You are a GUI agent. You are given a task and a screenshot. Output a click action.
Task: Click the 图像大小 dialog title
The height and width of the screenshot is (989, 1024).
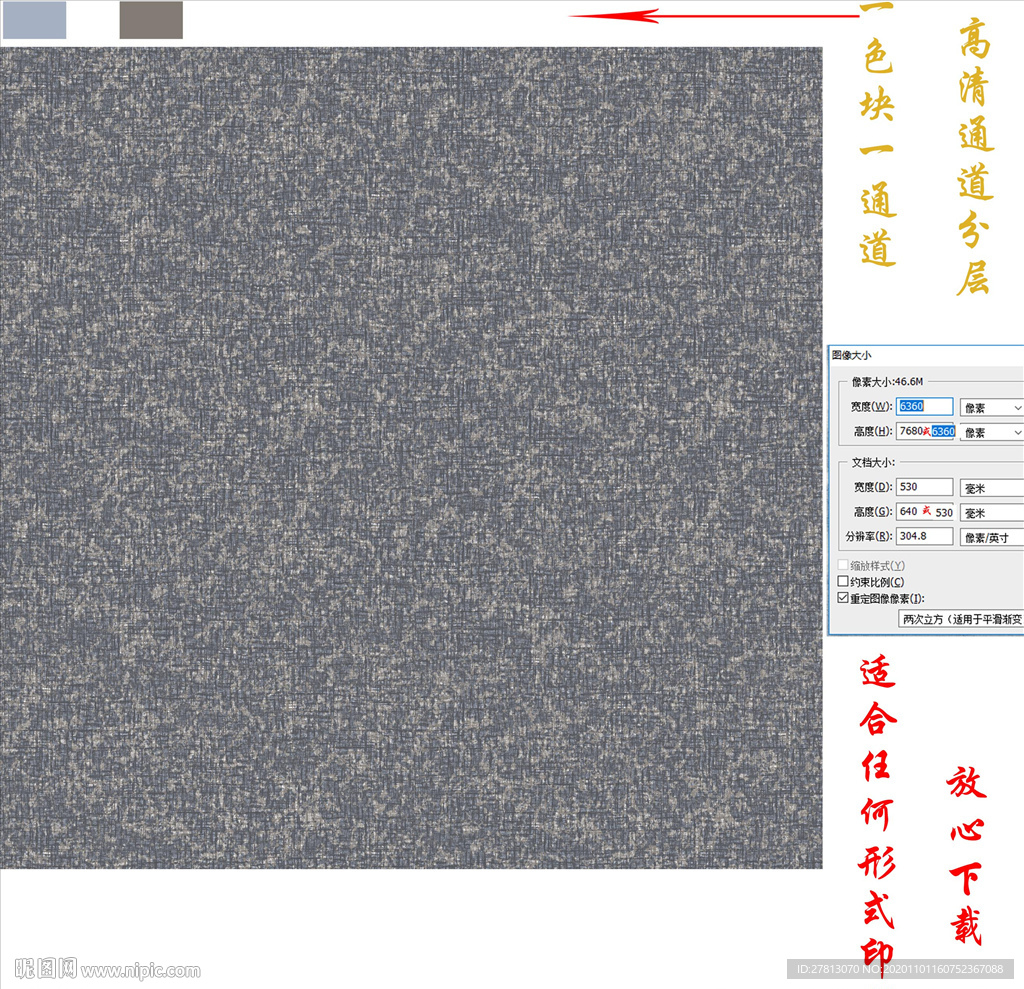[x=852, y=355]
